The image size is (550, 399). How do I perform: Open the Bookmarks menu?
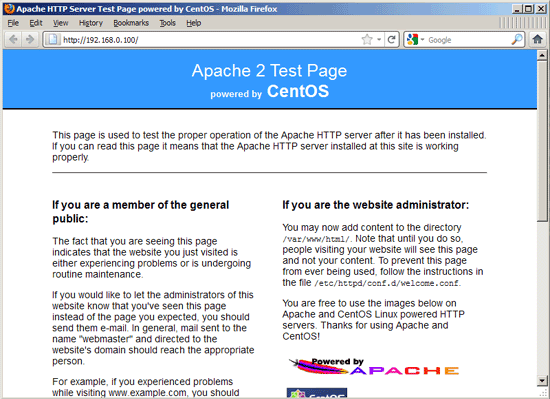tap(131, 23)
